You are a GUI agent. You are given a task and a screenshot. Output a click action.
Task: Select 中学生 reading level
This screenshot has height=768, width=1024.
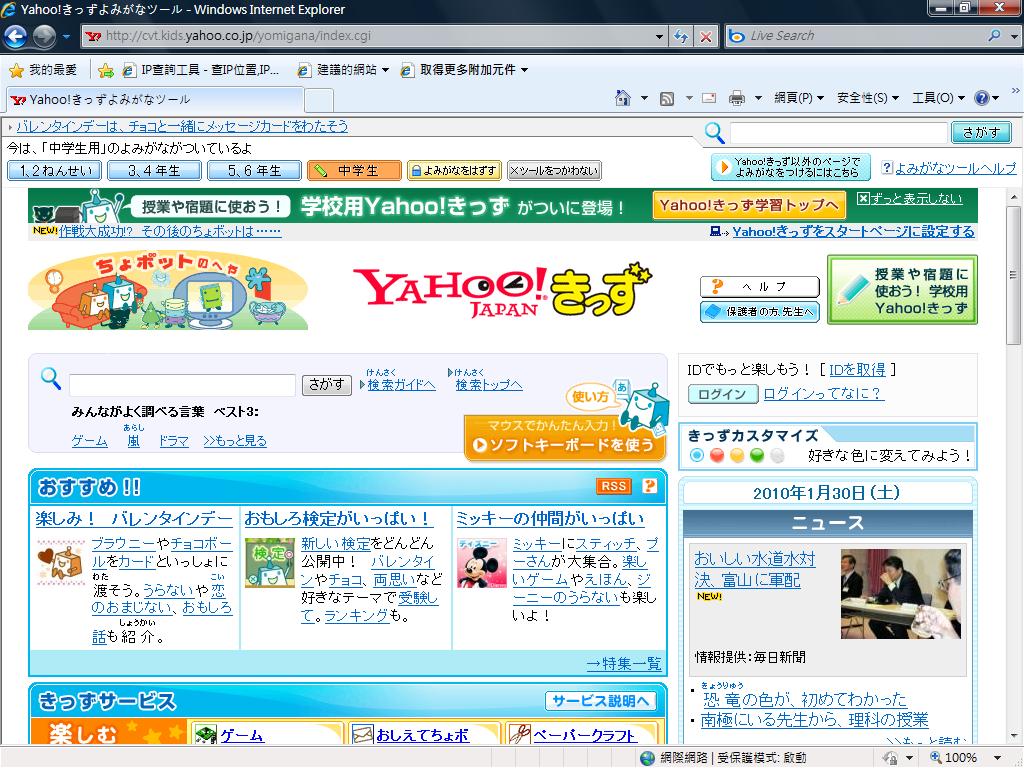click(354, 170)
